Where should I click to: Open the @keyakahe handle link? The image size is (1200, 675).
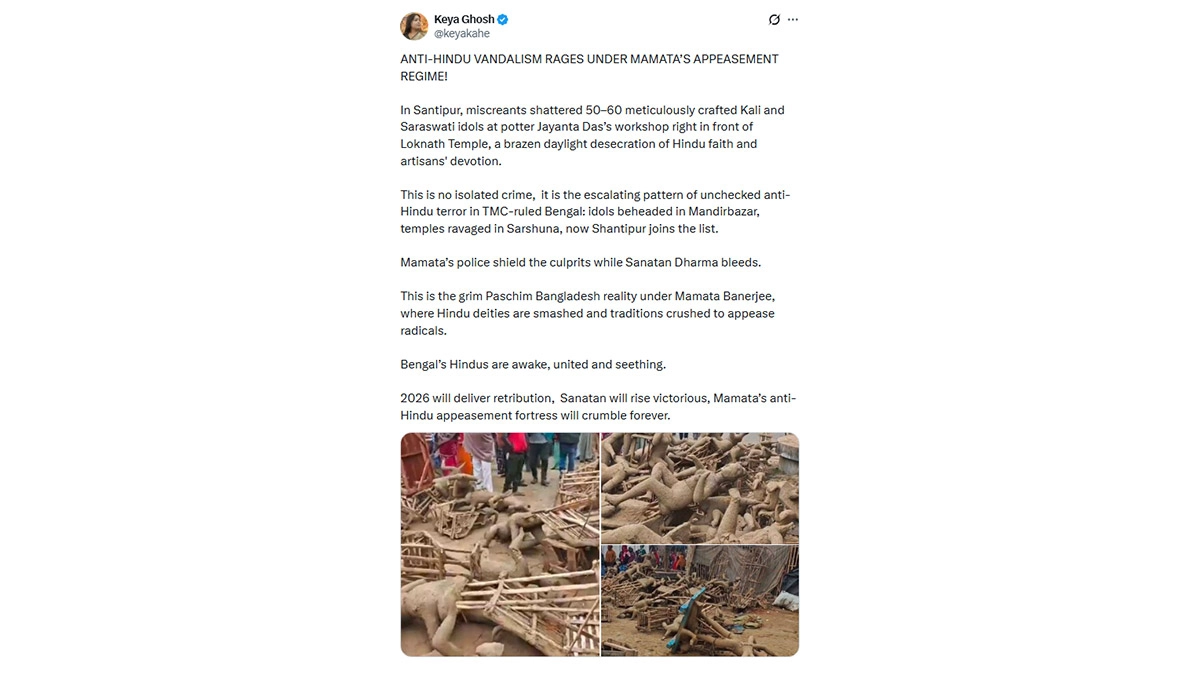[462, 34]
